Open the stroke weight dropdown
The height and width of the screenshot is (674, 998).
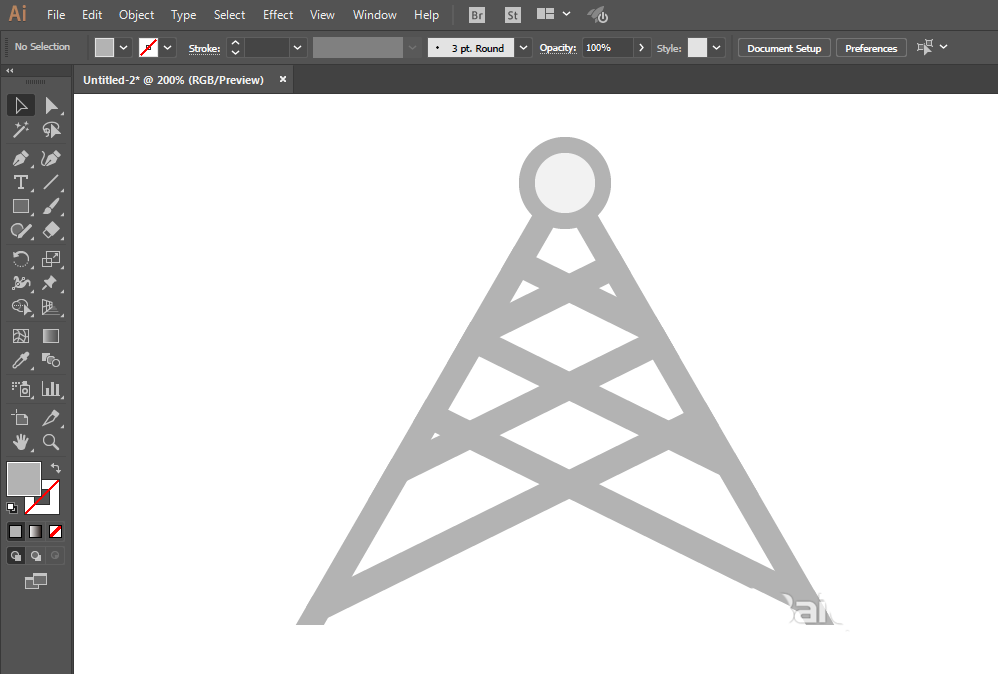298,48
